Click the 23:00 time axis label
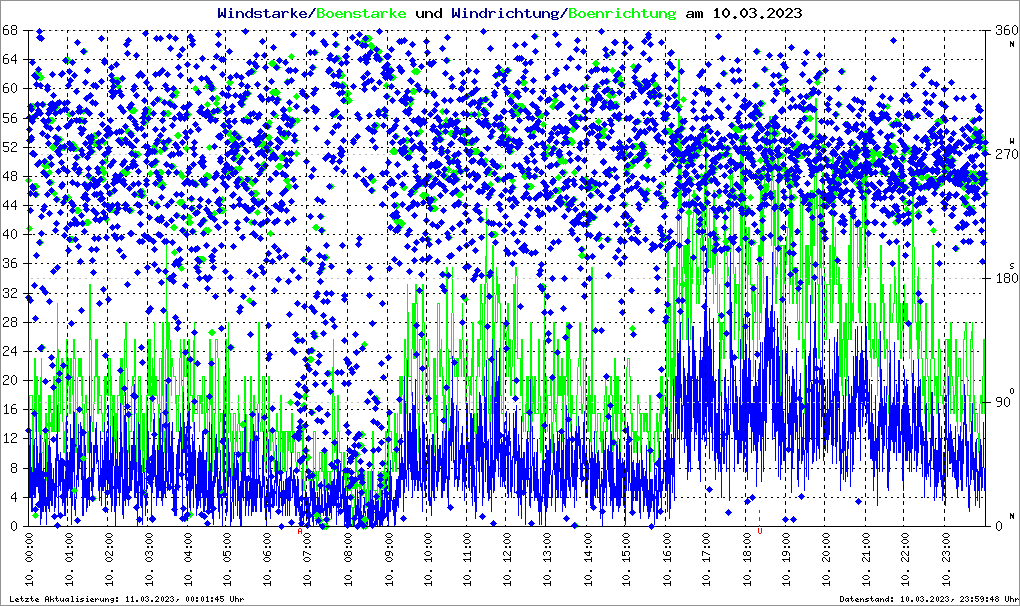The height and width of the screenshot is (606, 1020). tap(946, 559)
